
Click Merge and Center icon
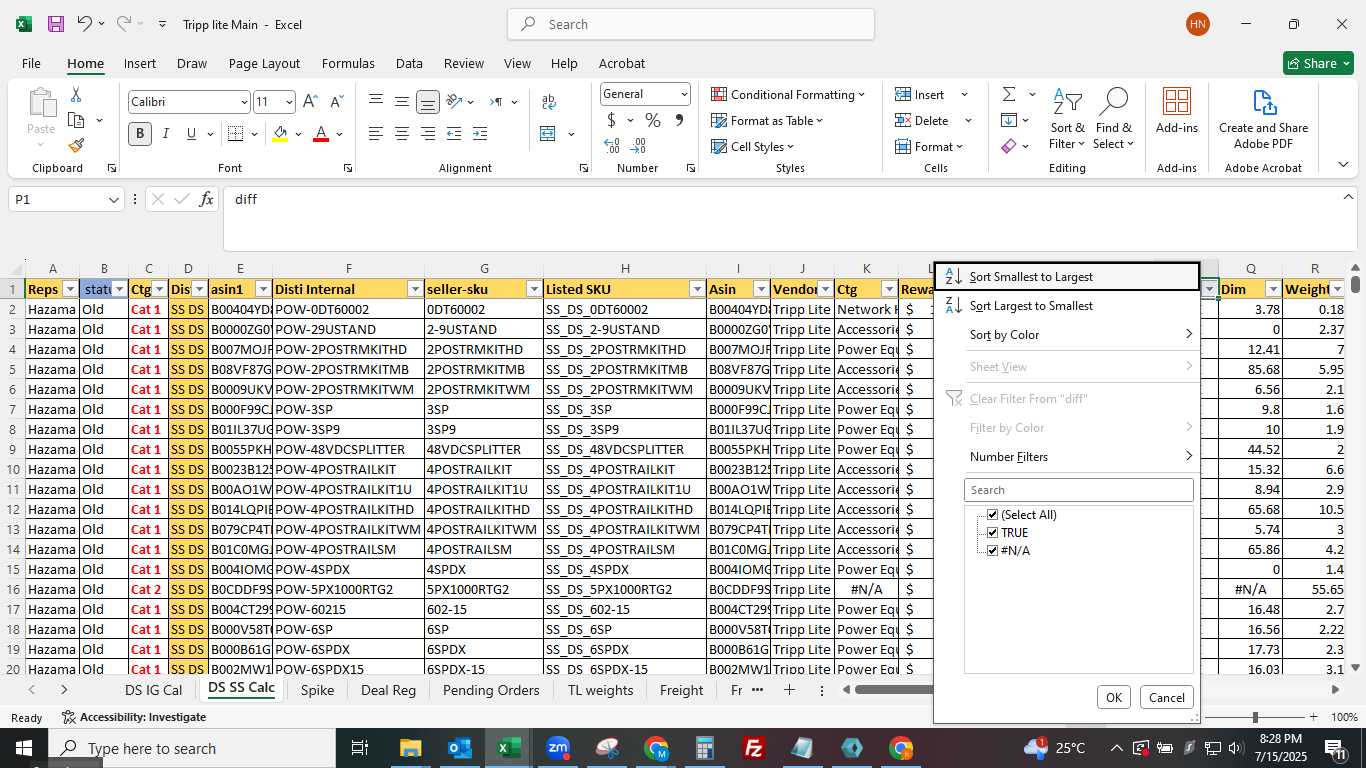pyautogui.click(x=547, y=133)
